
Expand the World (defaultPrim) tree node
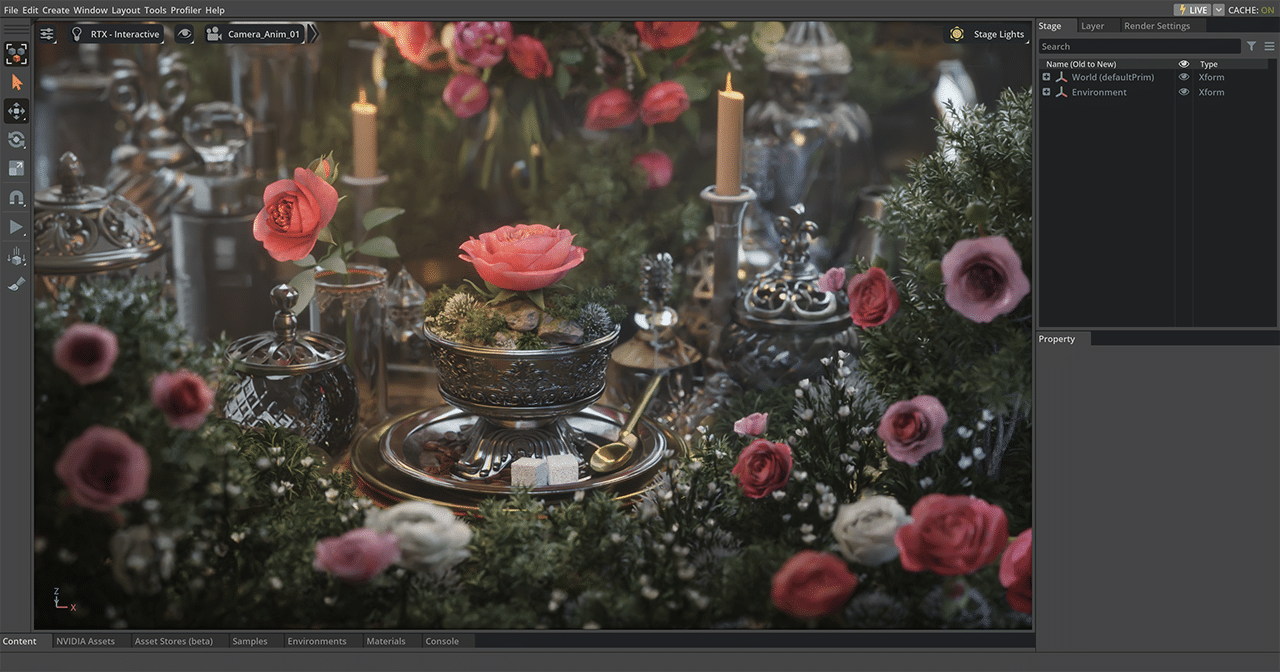click(1047, 77)
